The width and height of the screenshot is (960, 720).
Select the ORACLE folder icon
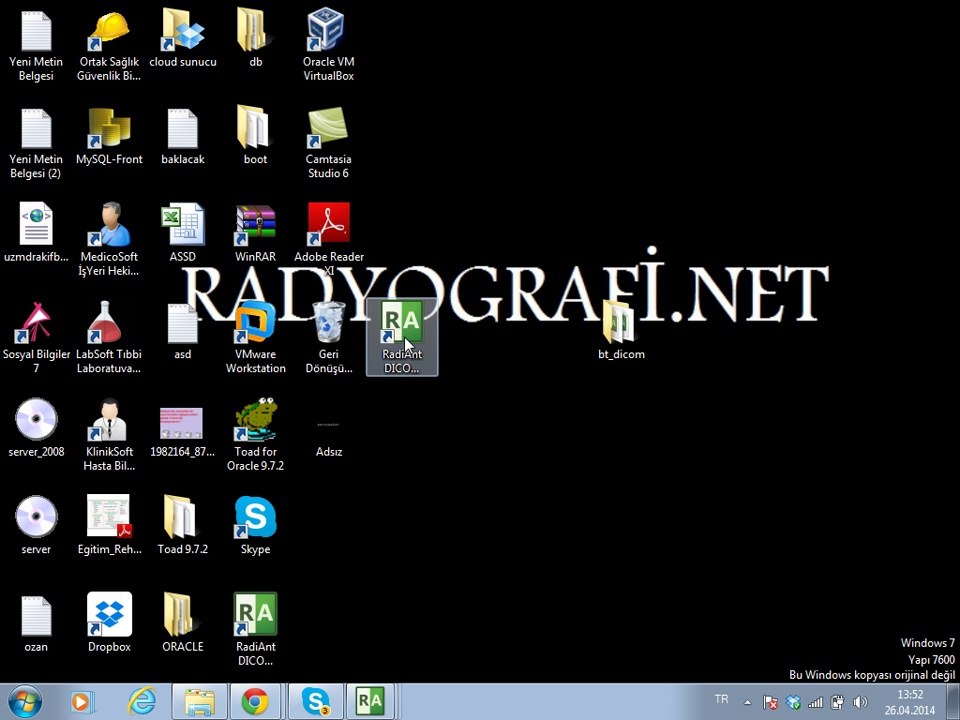point(182,623)
